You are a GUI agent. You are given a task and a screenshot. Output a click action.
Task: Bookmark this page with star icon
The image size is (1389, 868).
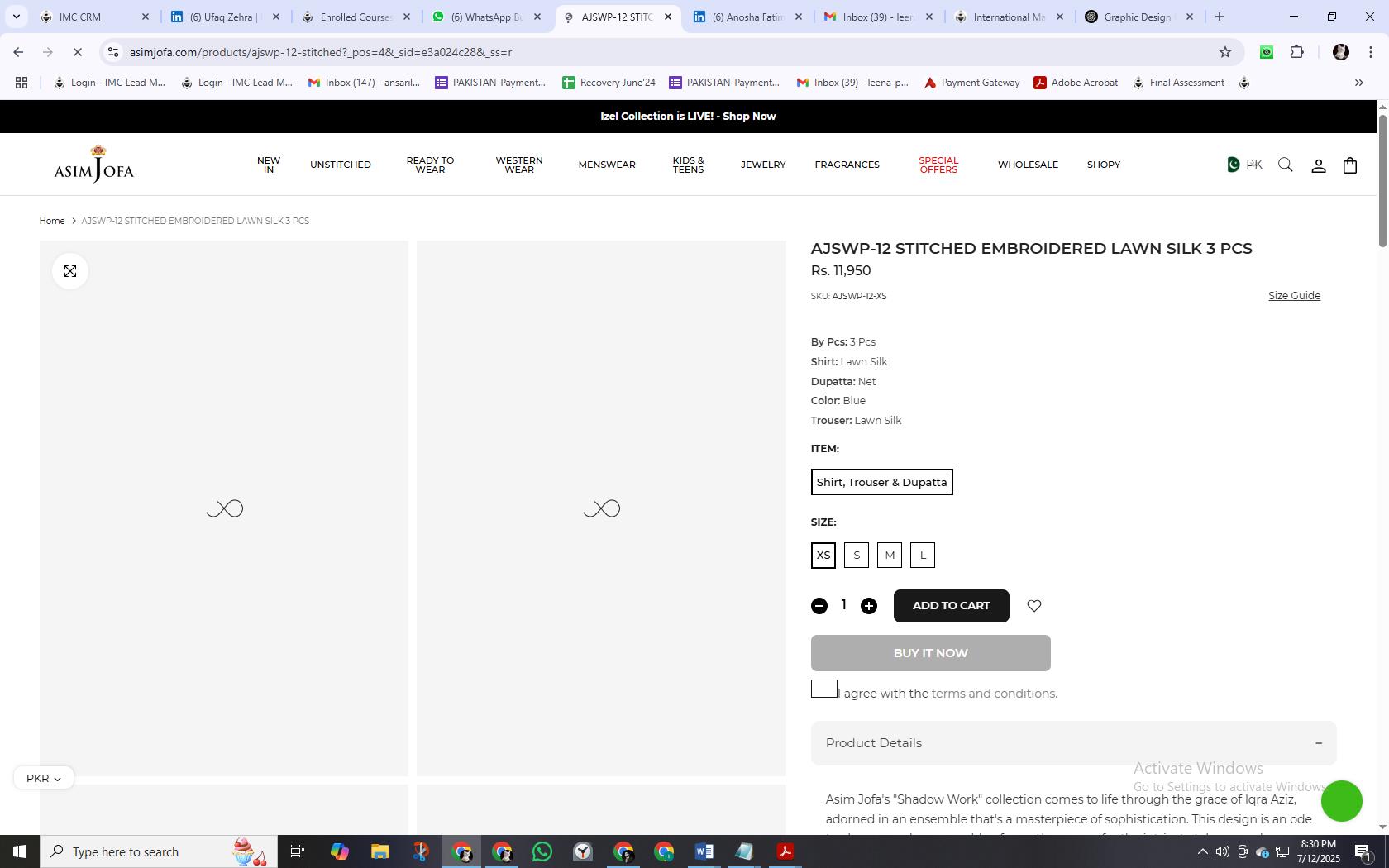1225,52
